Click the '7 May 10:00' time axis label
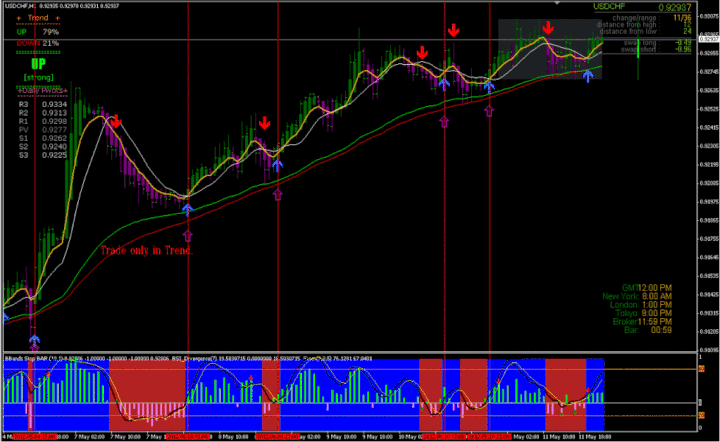 [x=126, y=437]
